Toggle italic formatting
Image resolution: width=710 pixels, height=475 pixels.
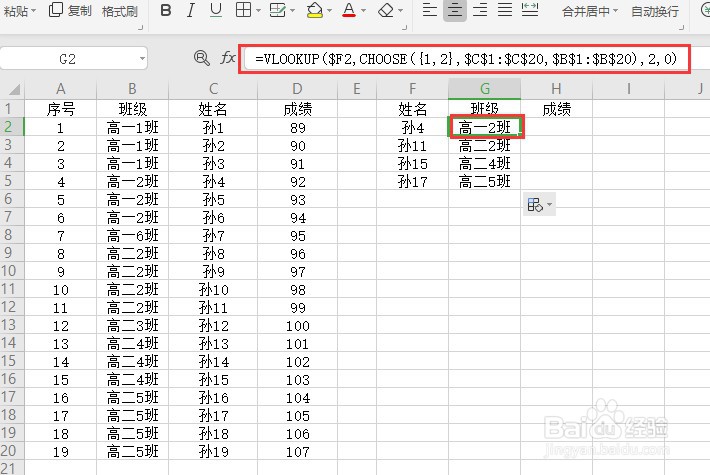click(x=191, y=10)
